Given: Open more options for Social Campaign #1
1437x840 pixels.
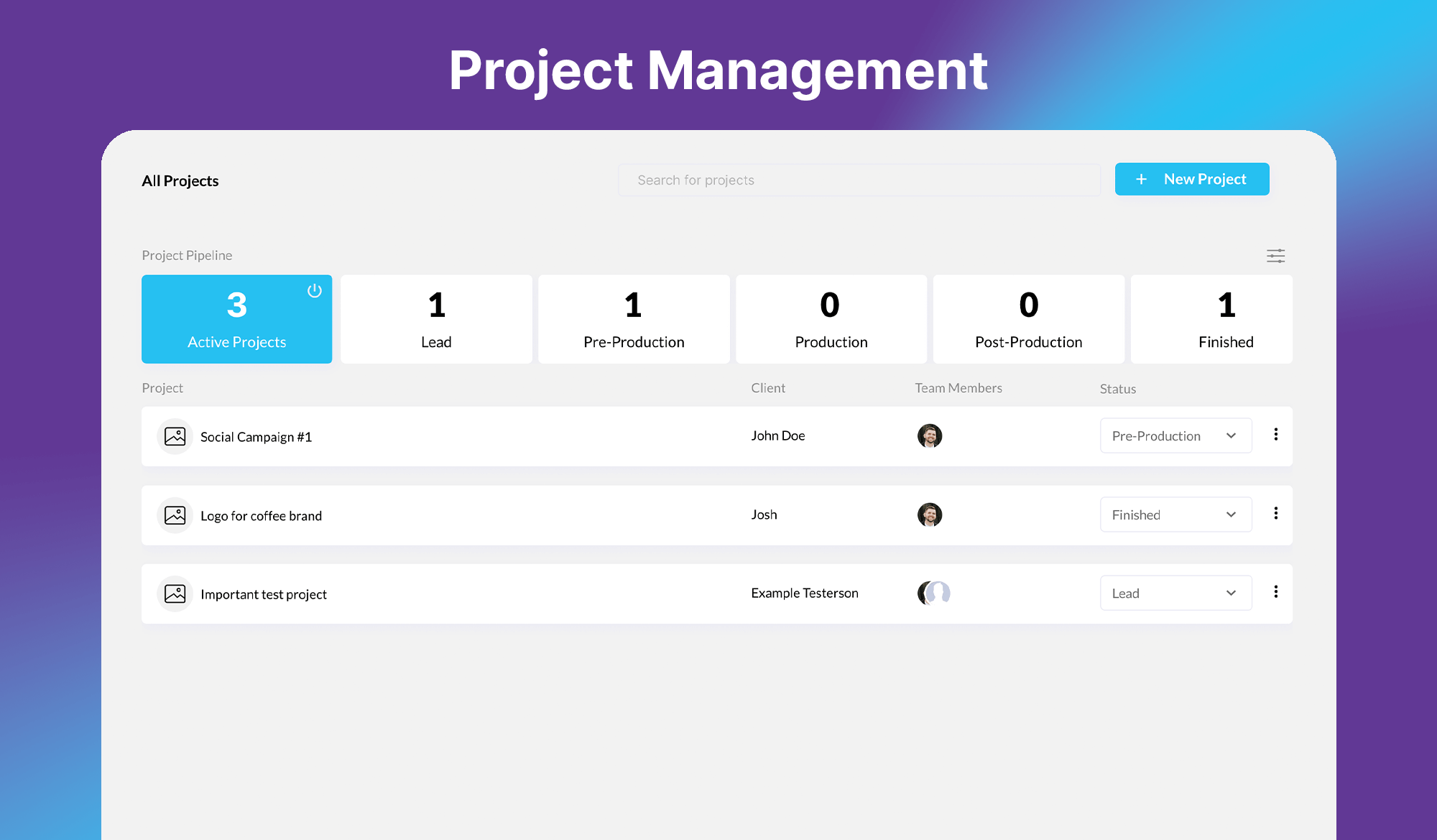Looking at the screenshot, I should (x=1275, y=435).
